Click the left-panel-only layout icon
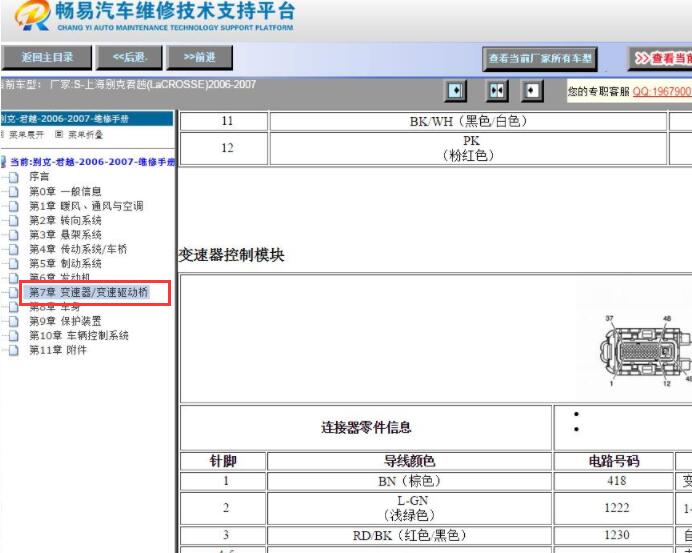Image resolution: width=692 pixels, height=553 pixels. (x=455, y=91)
